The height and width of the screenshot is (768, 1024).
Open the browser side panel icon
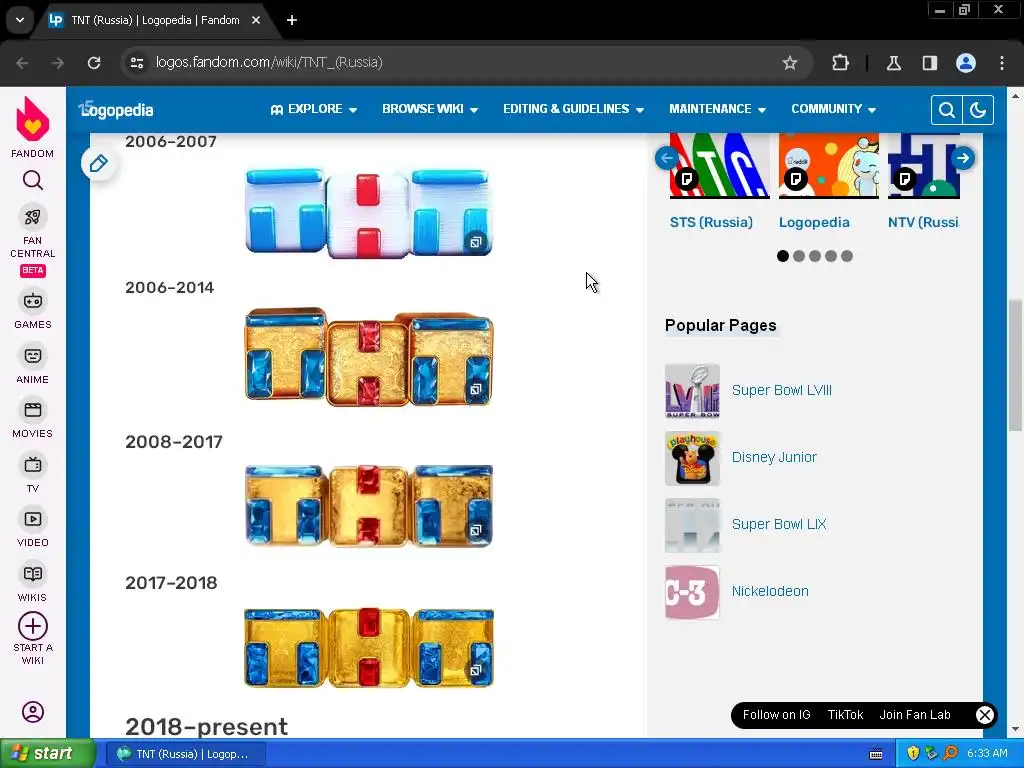(929, 63)
